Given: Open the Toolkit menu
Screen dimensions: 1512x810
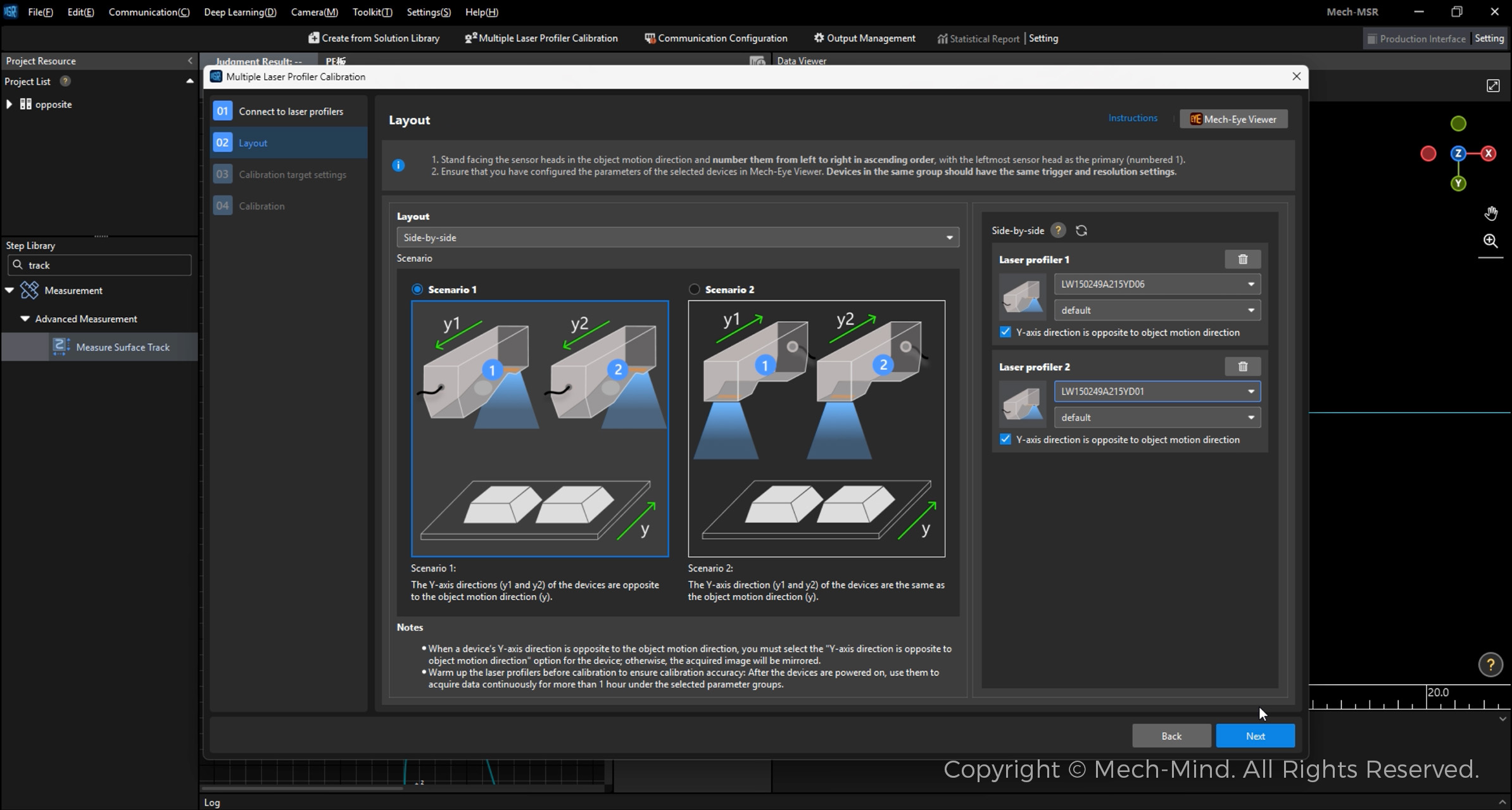Looking at the screenshot, I should point(372,12).
